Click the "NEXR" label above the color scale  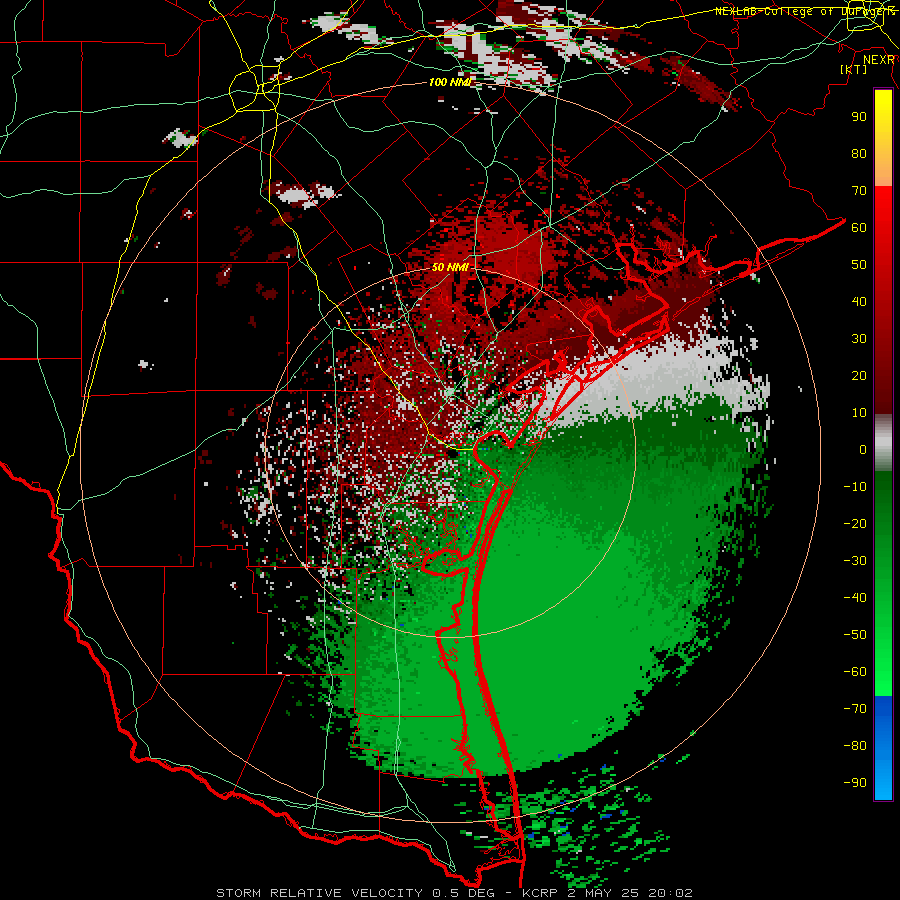879,59
